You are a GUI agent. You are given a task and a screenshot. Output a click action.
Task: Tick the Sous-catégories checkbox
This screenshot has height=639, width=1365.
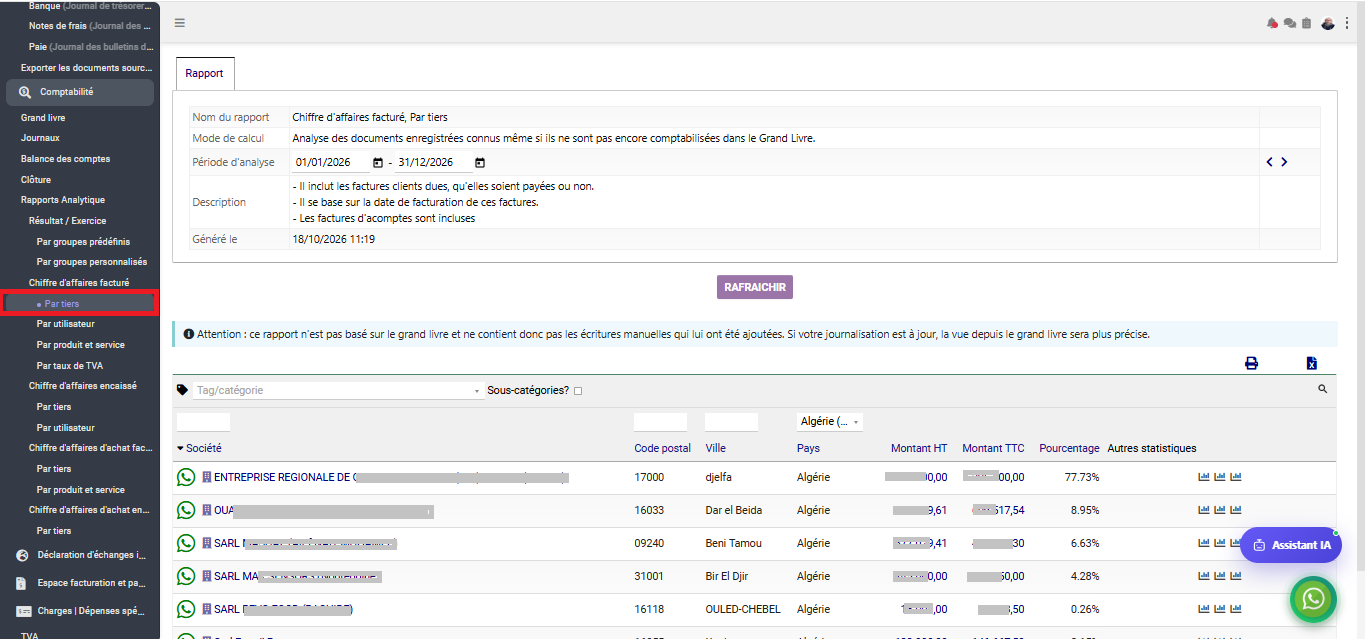578,391
